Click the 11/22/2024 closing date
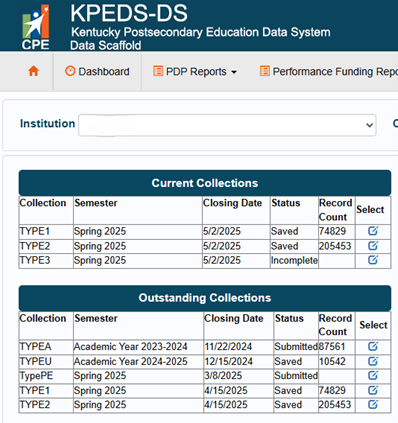The image size is (398, 423). [228, 347]
